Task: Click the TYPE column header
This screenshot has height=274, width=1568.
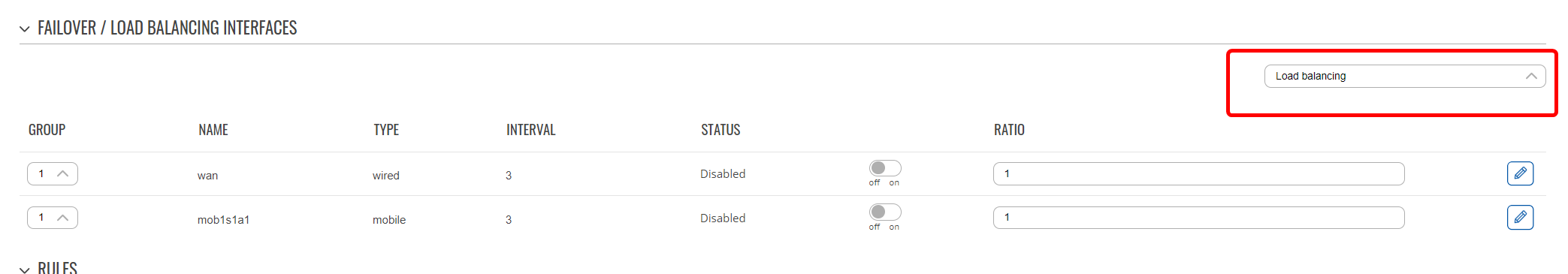Action: point(386,130)
